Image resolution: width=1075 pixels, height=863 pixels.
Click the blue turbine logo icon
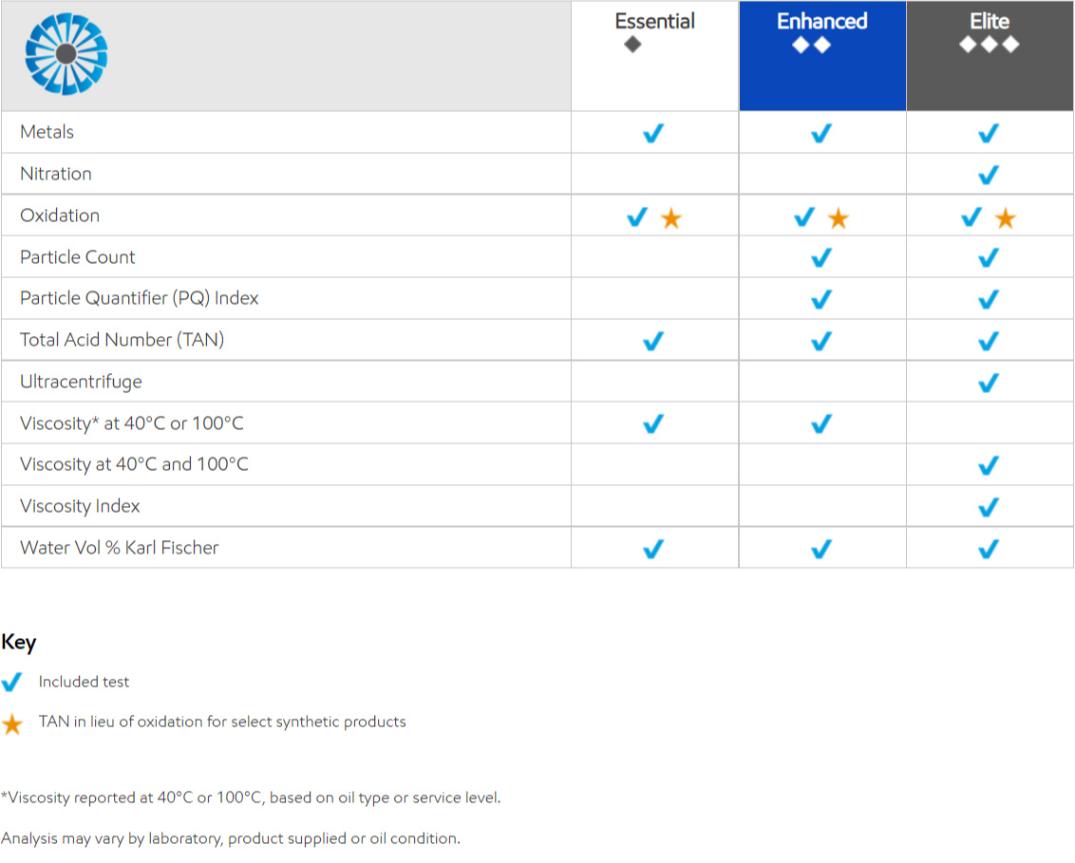tap(66, 54)
